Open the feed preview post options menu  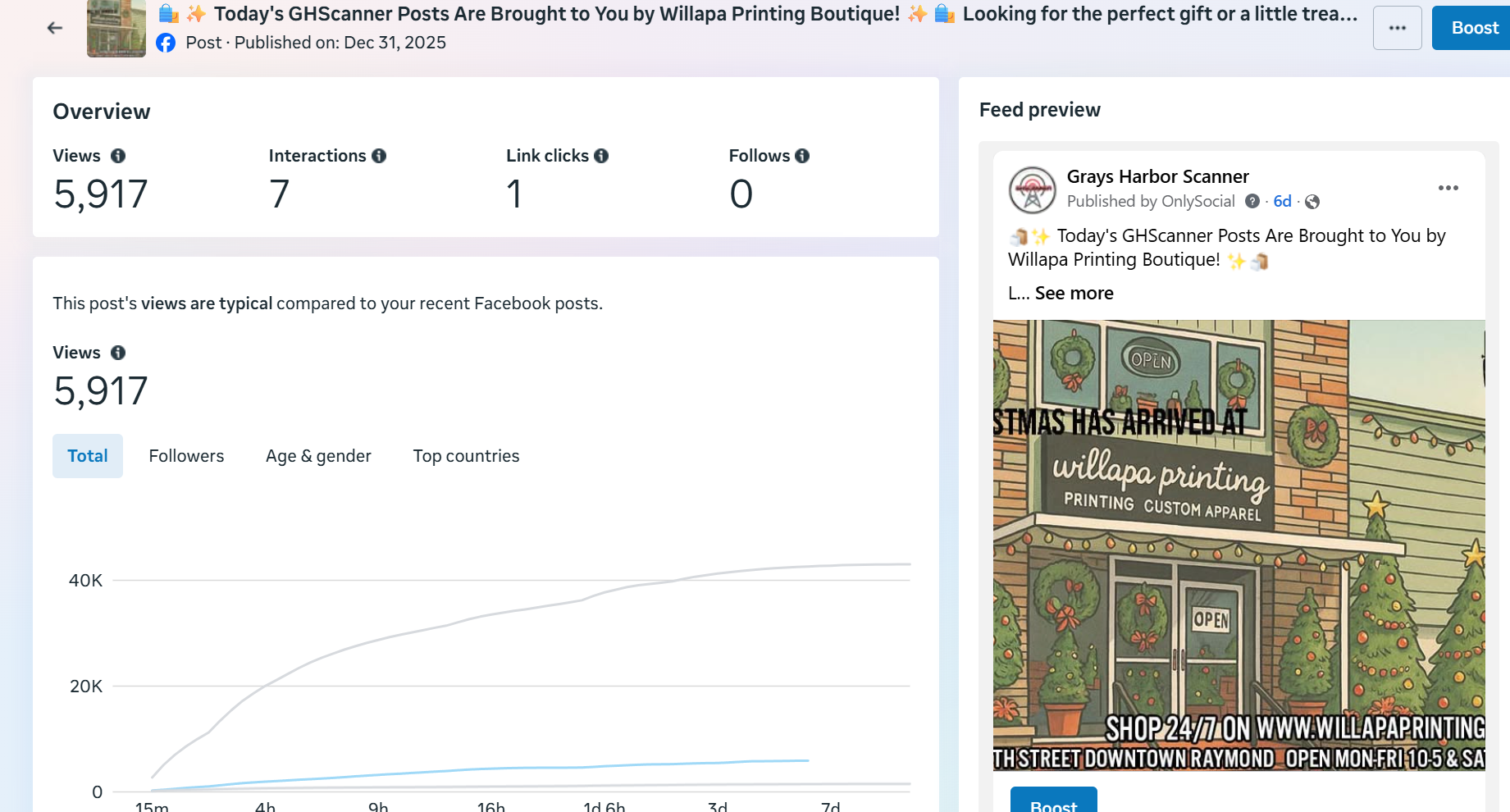point(1448,188)
